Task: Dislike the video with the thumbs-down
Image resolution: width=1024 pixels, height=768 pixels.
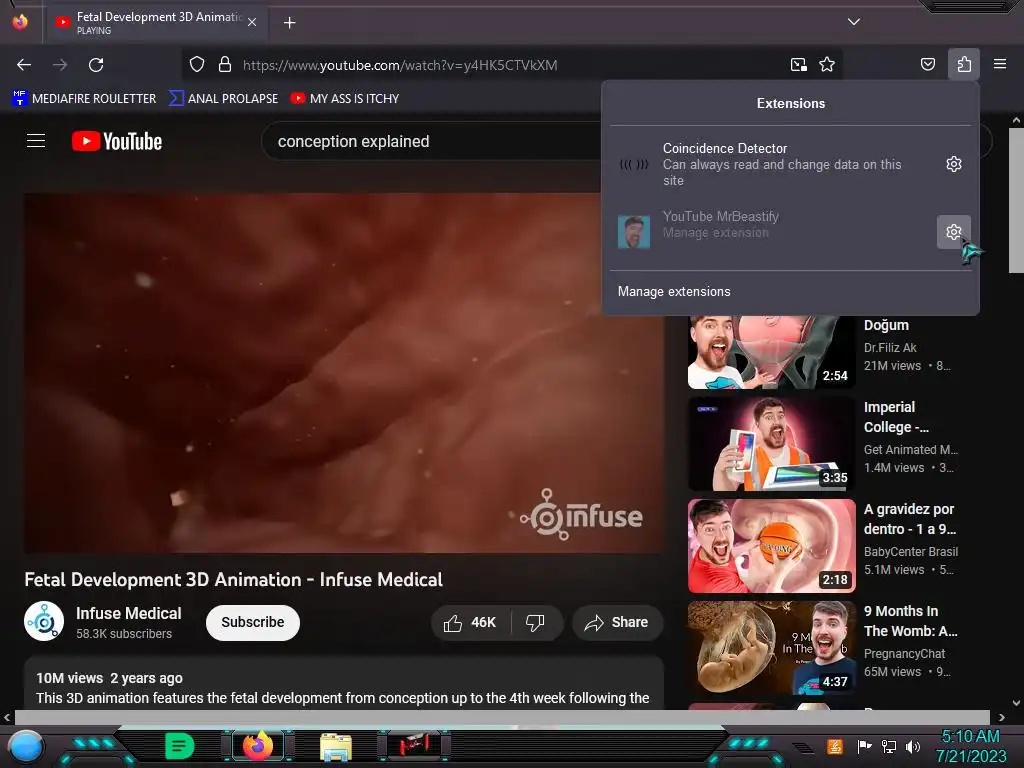Action: [x=536, y=622]
